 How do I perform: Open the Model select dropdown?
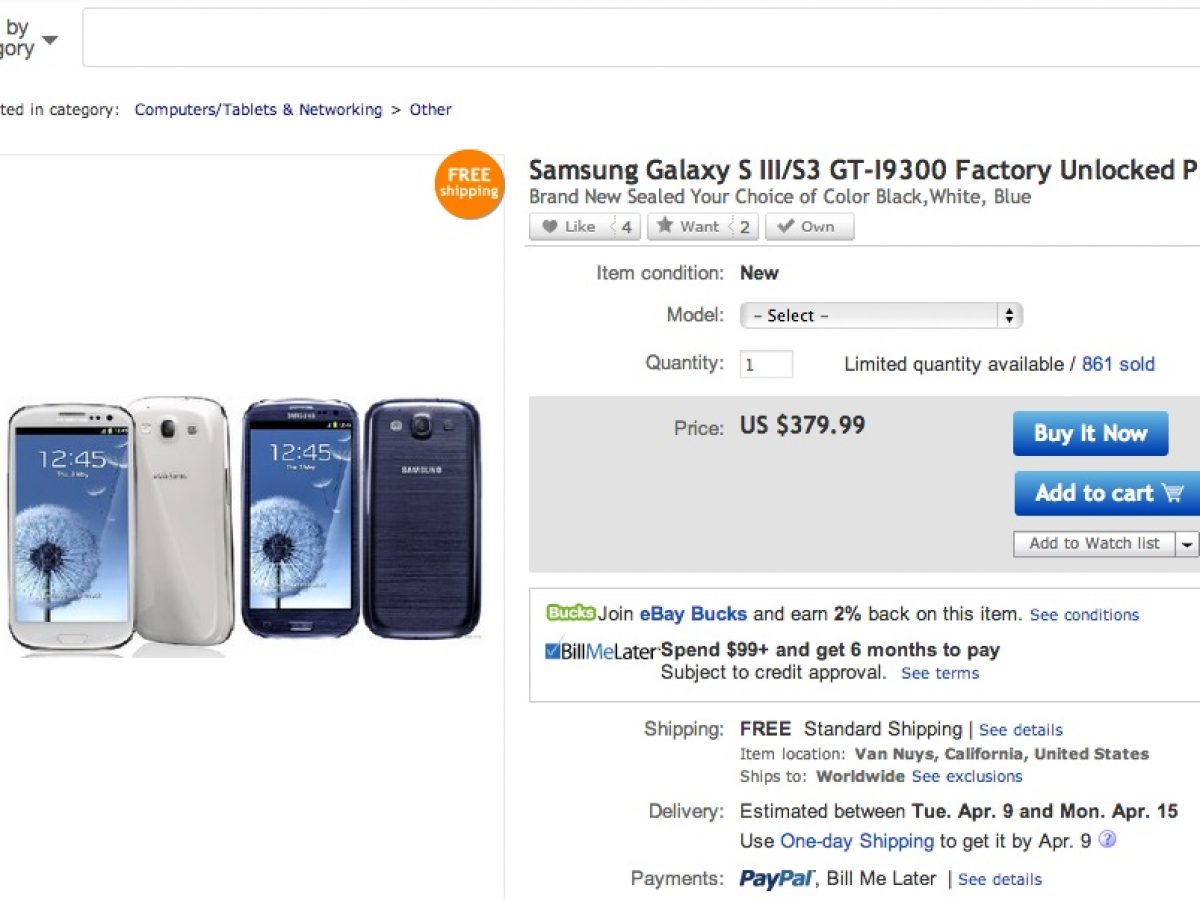click(881, 316)
